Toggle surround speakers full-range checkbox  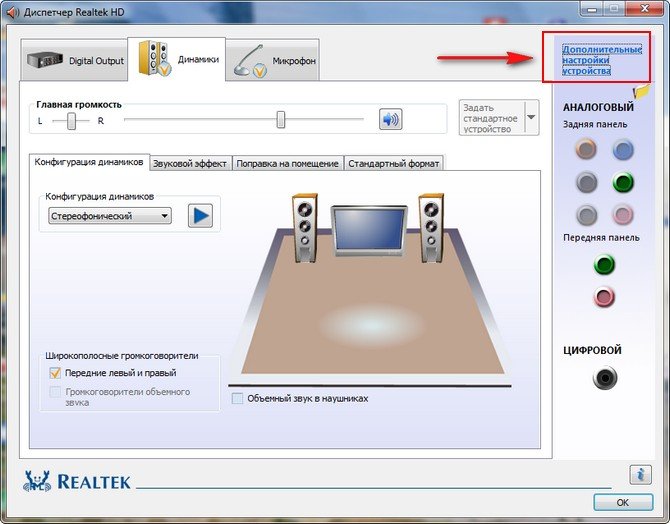pos(55,392)
